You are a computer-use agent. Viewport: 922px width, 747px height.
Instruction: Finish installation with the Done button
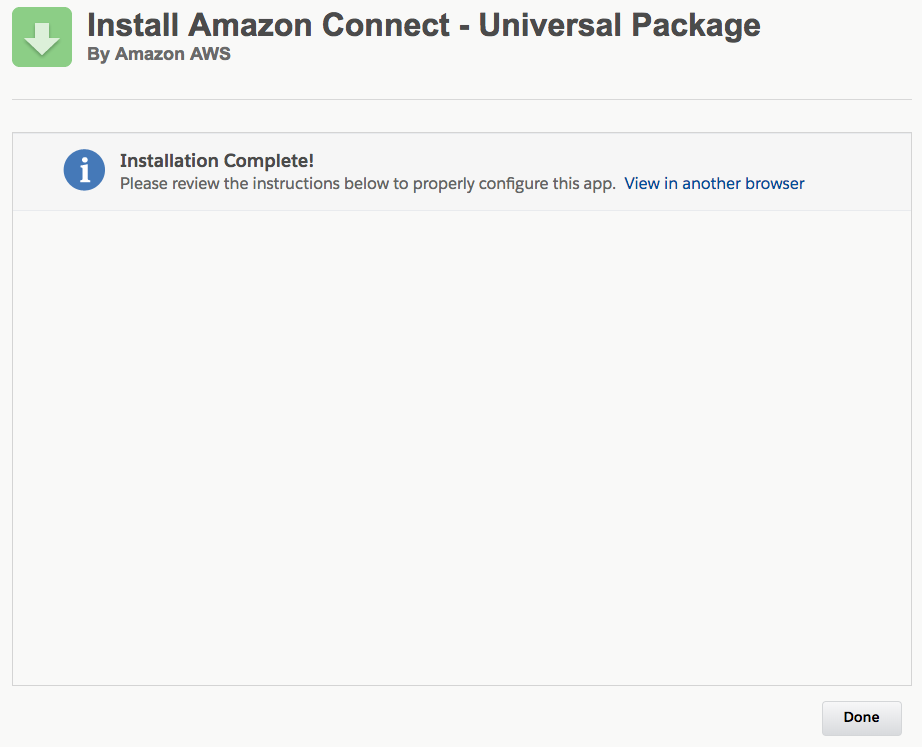pyautogui.click(x=861, y=718)
